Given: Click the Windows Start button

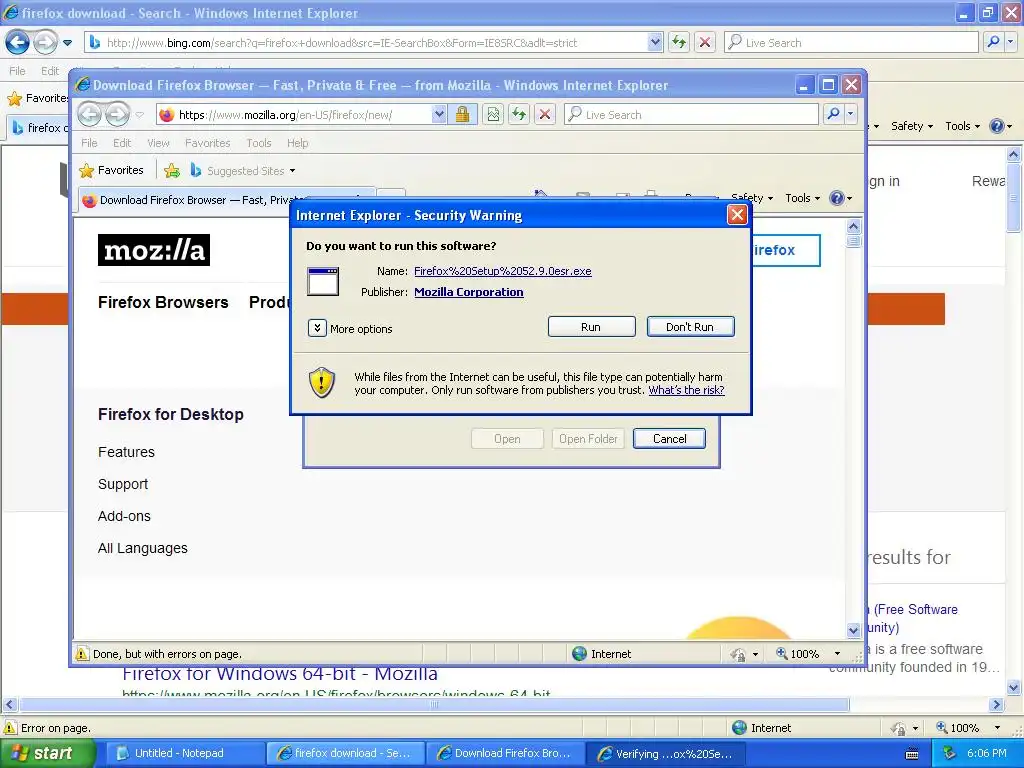Looking at the screenshot, I should [47, 753].
